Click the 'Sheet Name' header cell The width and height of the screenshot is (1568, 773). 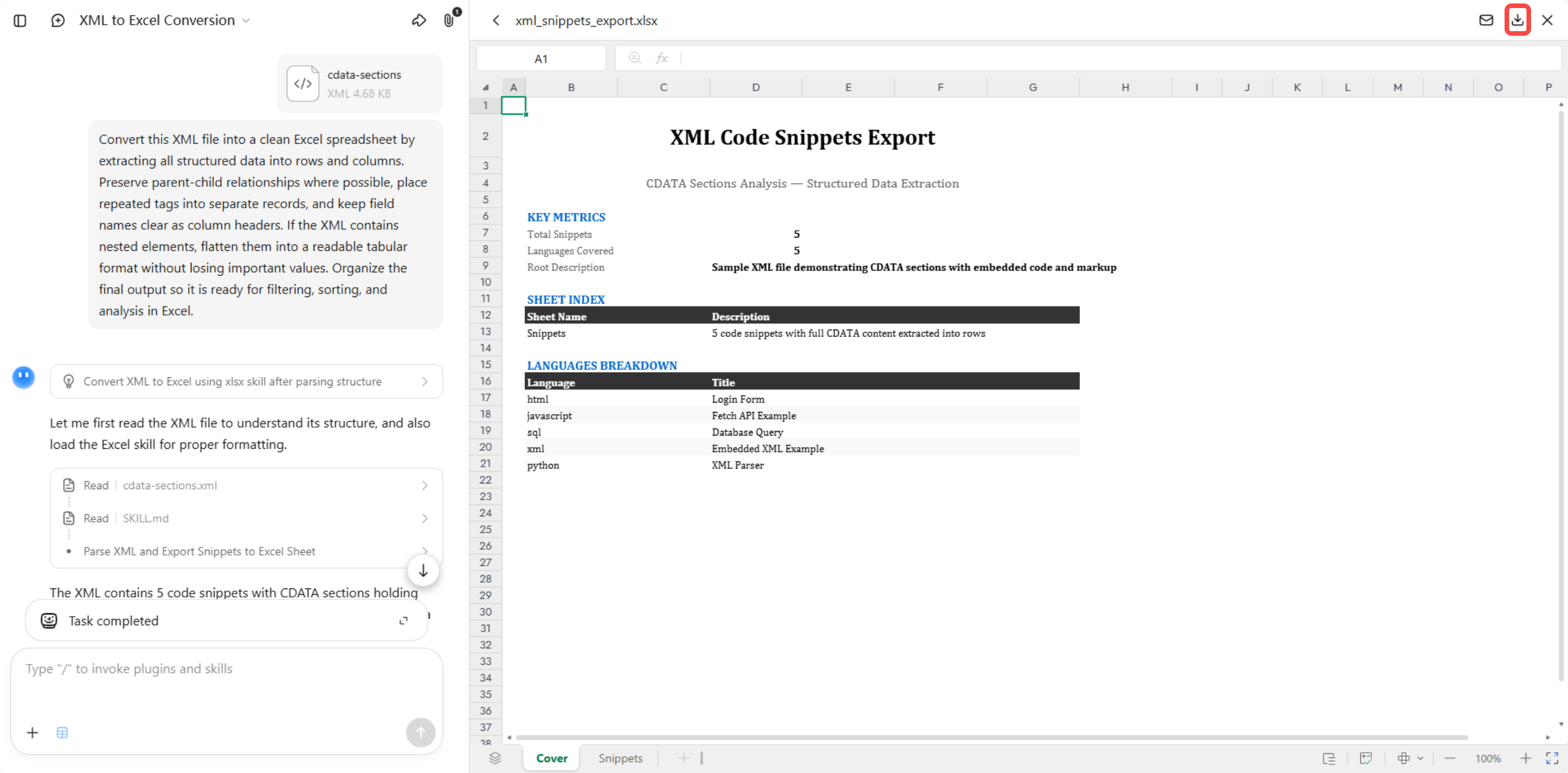[556, 317]
